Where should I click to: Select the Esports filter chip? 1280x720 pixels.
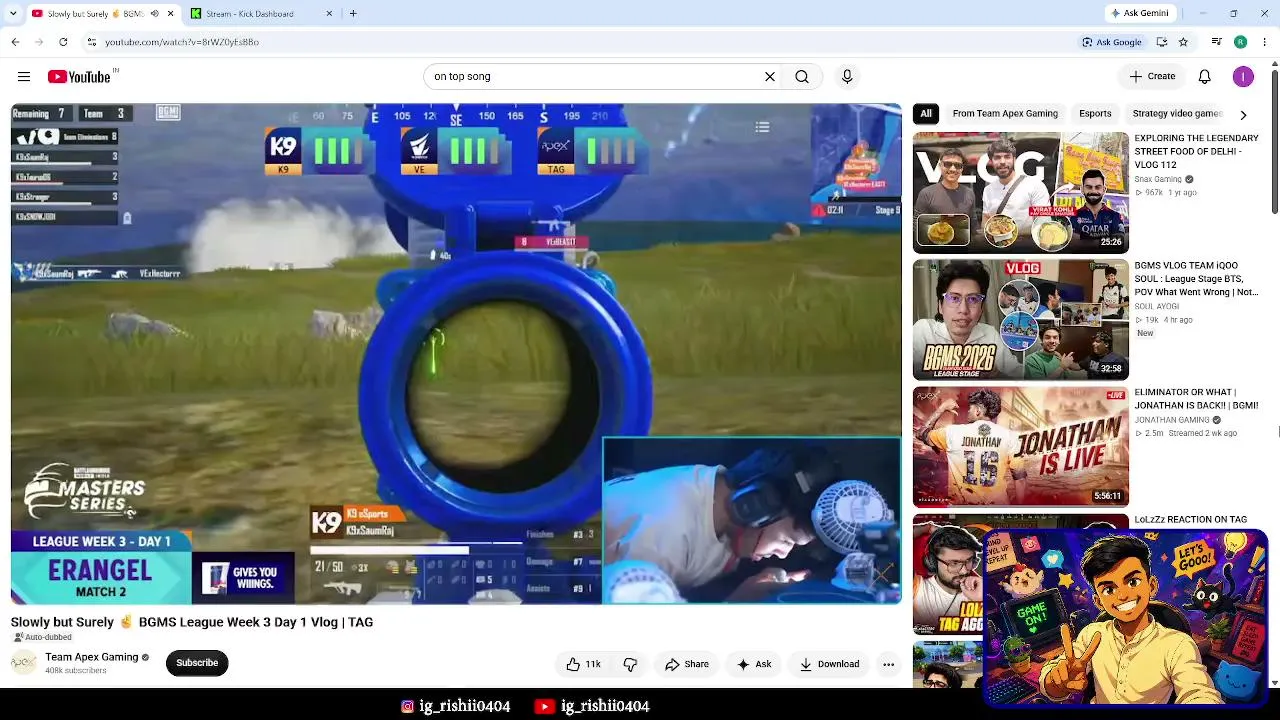click(x=1095, y=114)
